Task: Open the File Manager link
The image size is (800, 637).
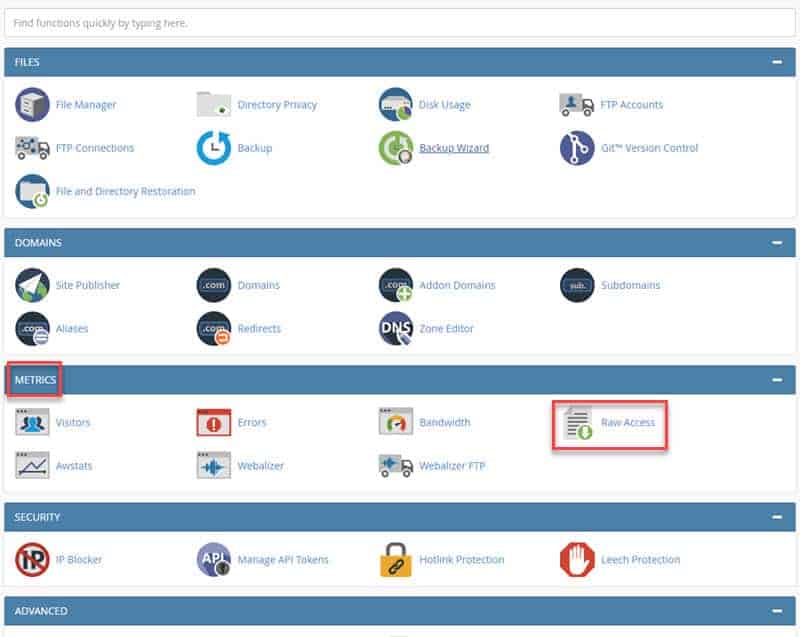Action: click(86, 105)
